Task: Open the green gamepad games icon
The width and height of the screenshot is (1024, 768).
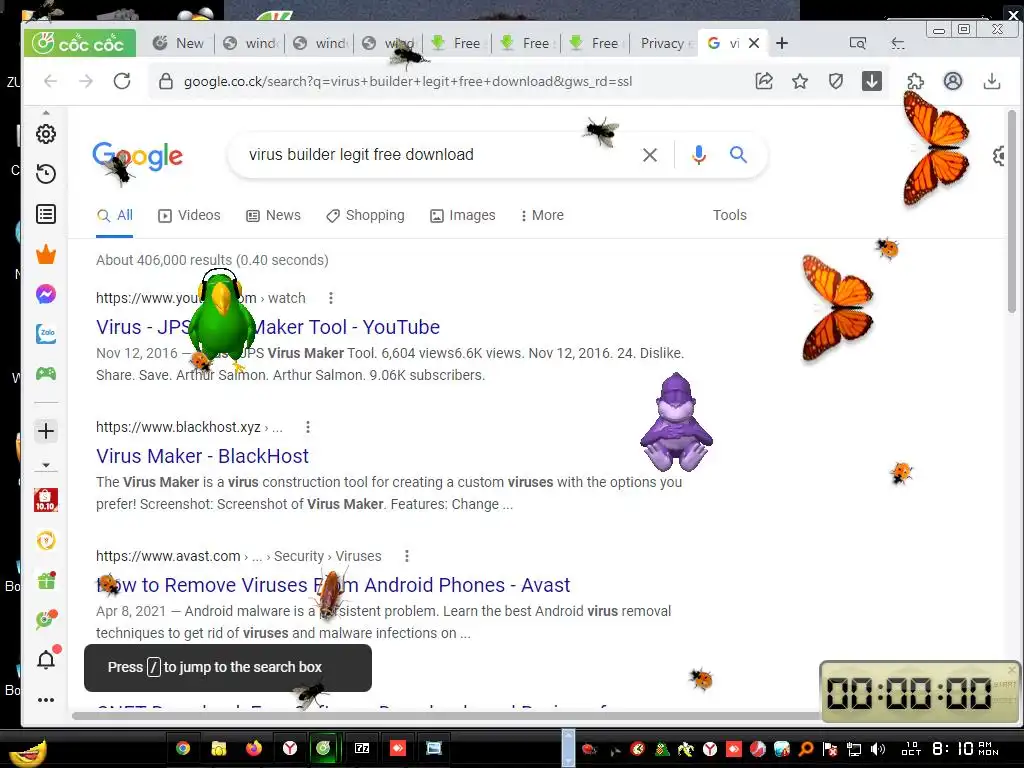Action: pos(46,374)
